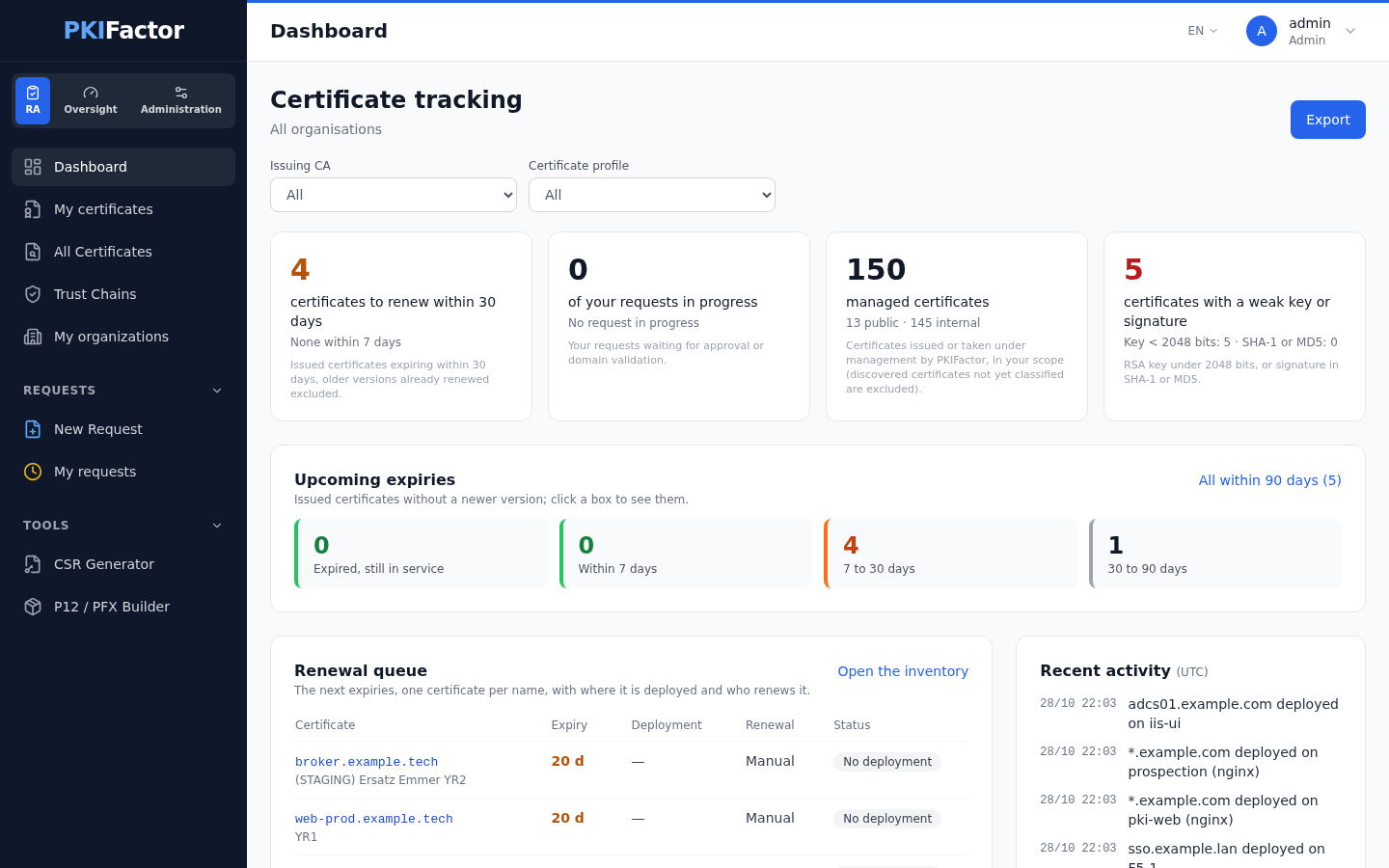The width and height of the screenshot is (1389, 868).
Task: Click All within 90 days (5) link
Action: point(1269,480)
